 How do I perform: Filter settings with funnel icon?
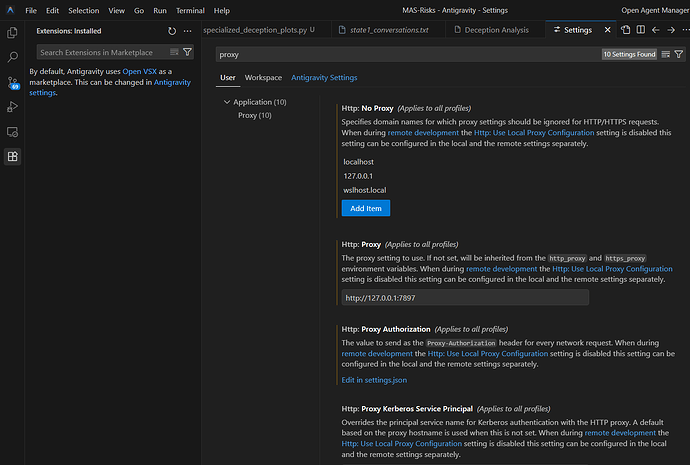point(679,54)
